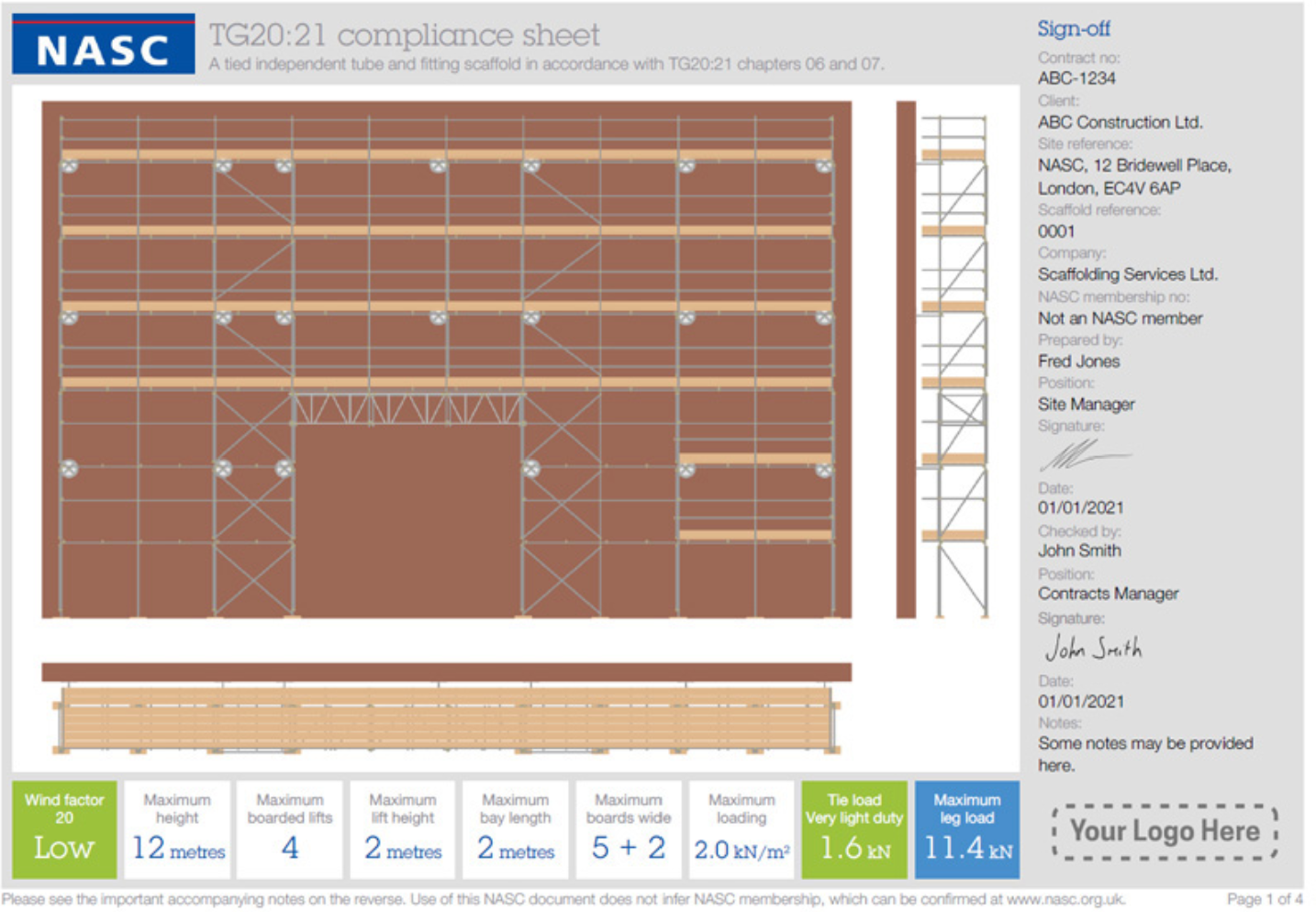Click the Maximum lift height tile
The image size is (1316, 912).
point(403,829)
